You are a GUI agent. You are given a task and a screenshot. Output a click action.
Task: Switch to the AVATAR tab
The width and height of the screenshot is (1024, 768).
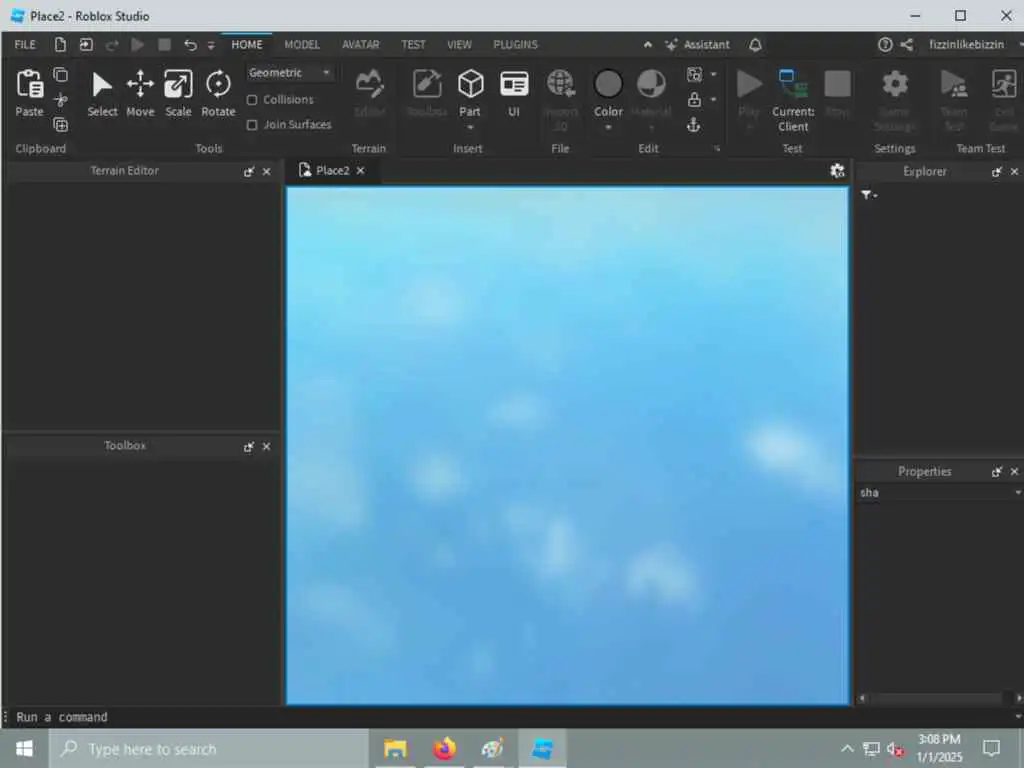coord(360,44)
